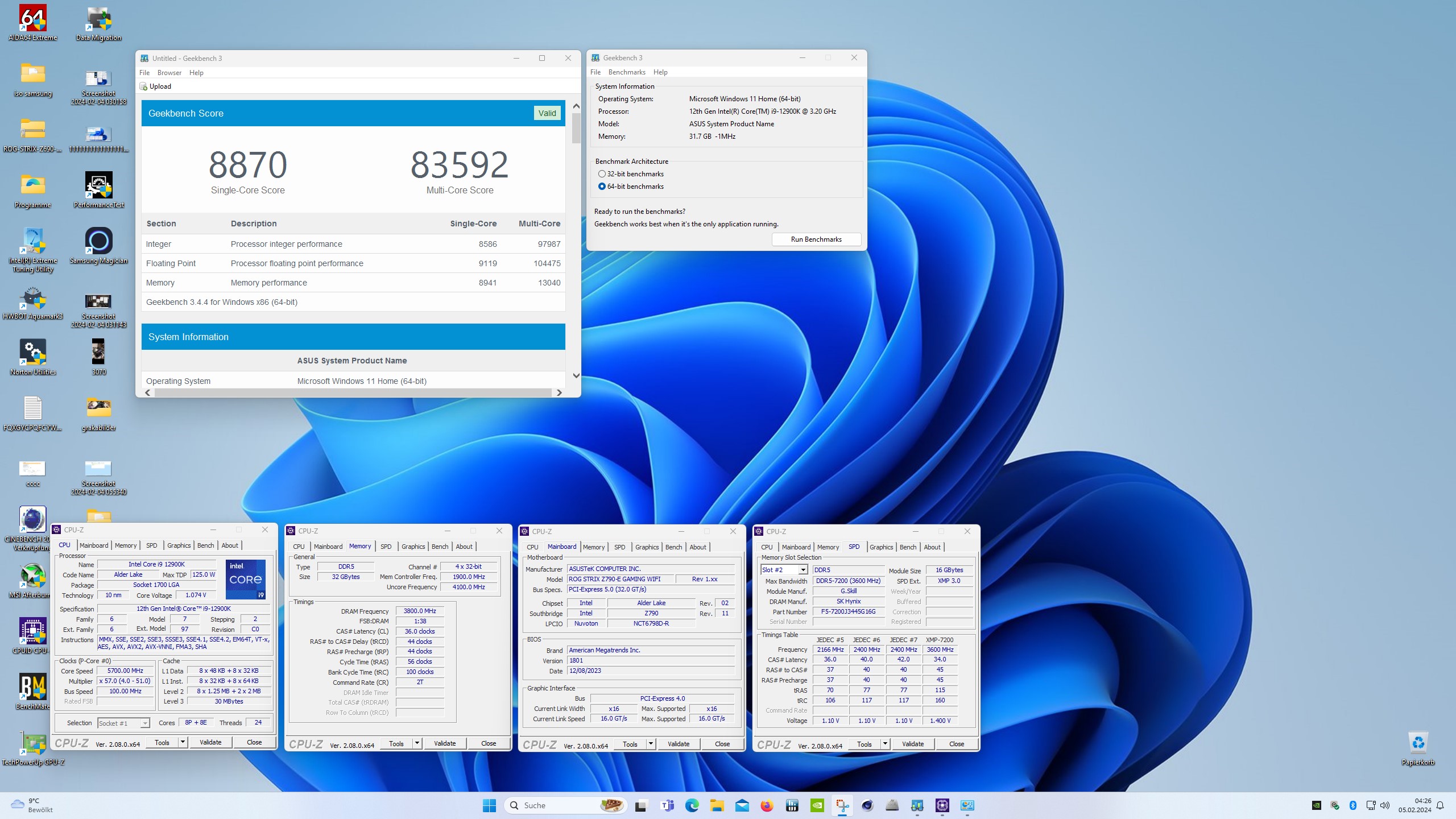
Task: Open the Papierkorb recycle bin
Action: 1418,747
